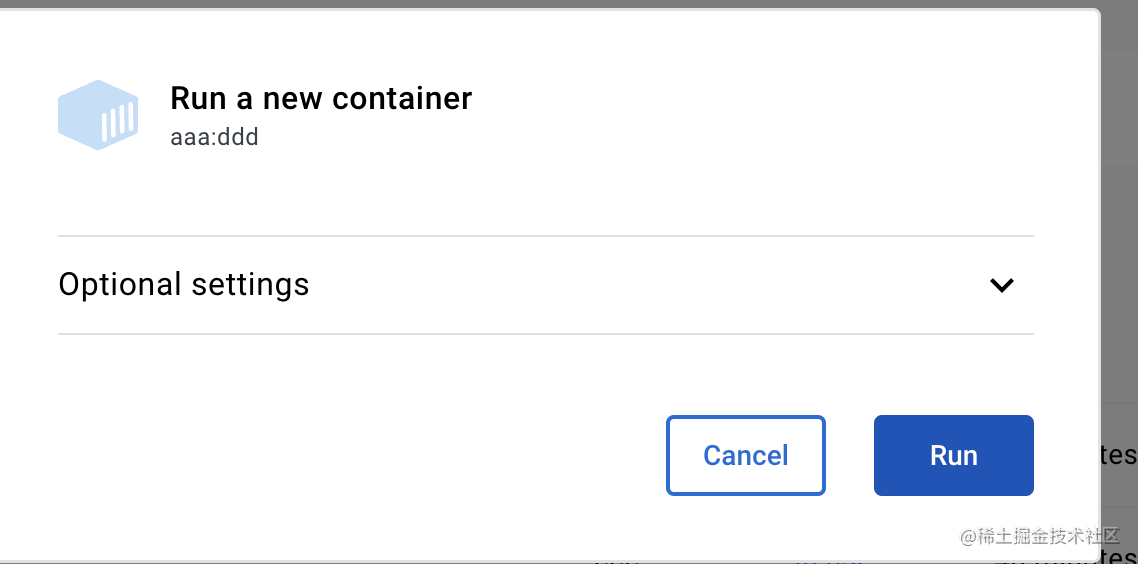1138x564 pixels.
Task: Select the aaa:ddd image name text
Action: pos(214,137)
